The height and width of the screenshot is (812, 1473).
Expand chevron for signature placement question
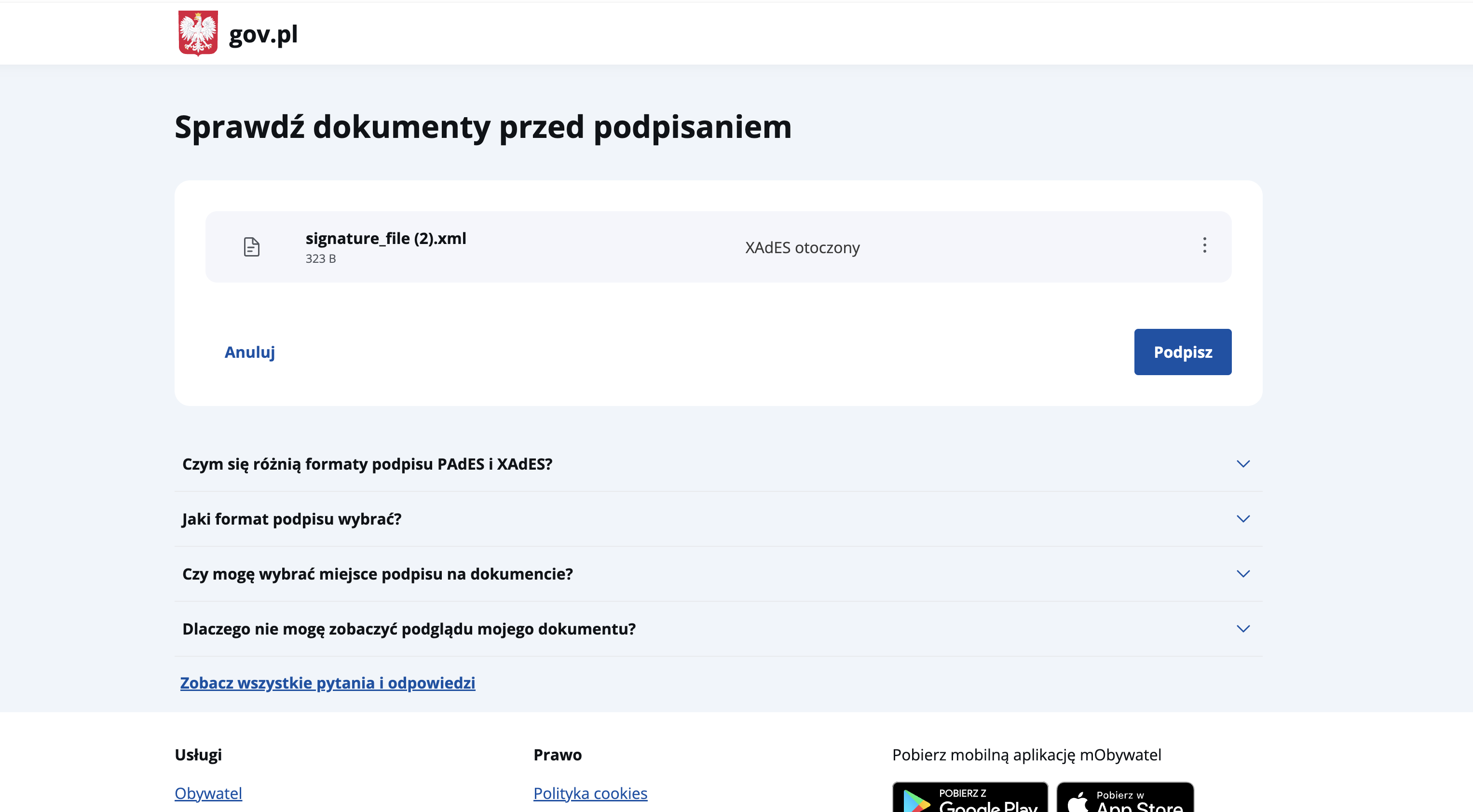click(1242, 573)
